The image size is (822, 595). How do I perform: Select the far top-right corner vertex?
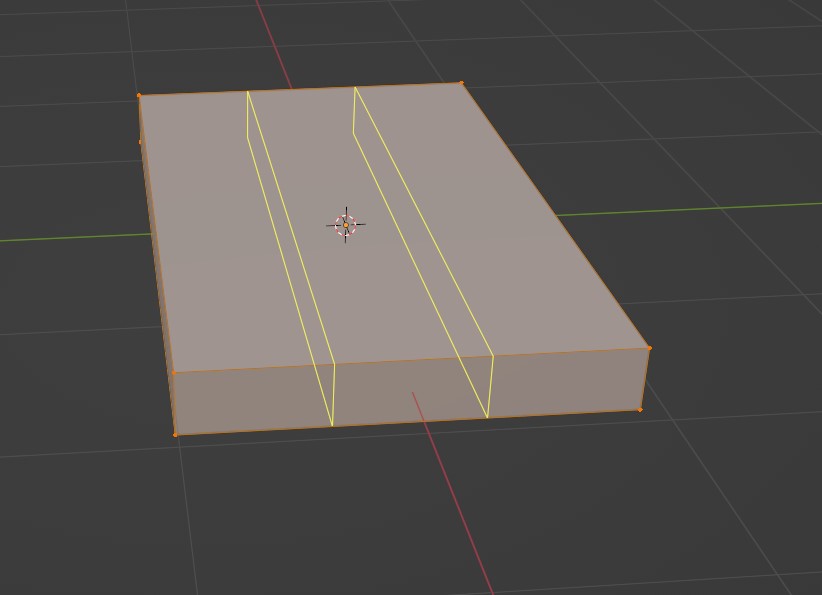(x=461, y=84)
